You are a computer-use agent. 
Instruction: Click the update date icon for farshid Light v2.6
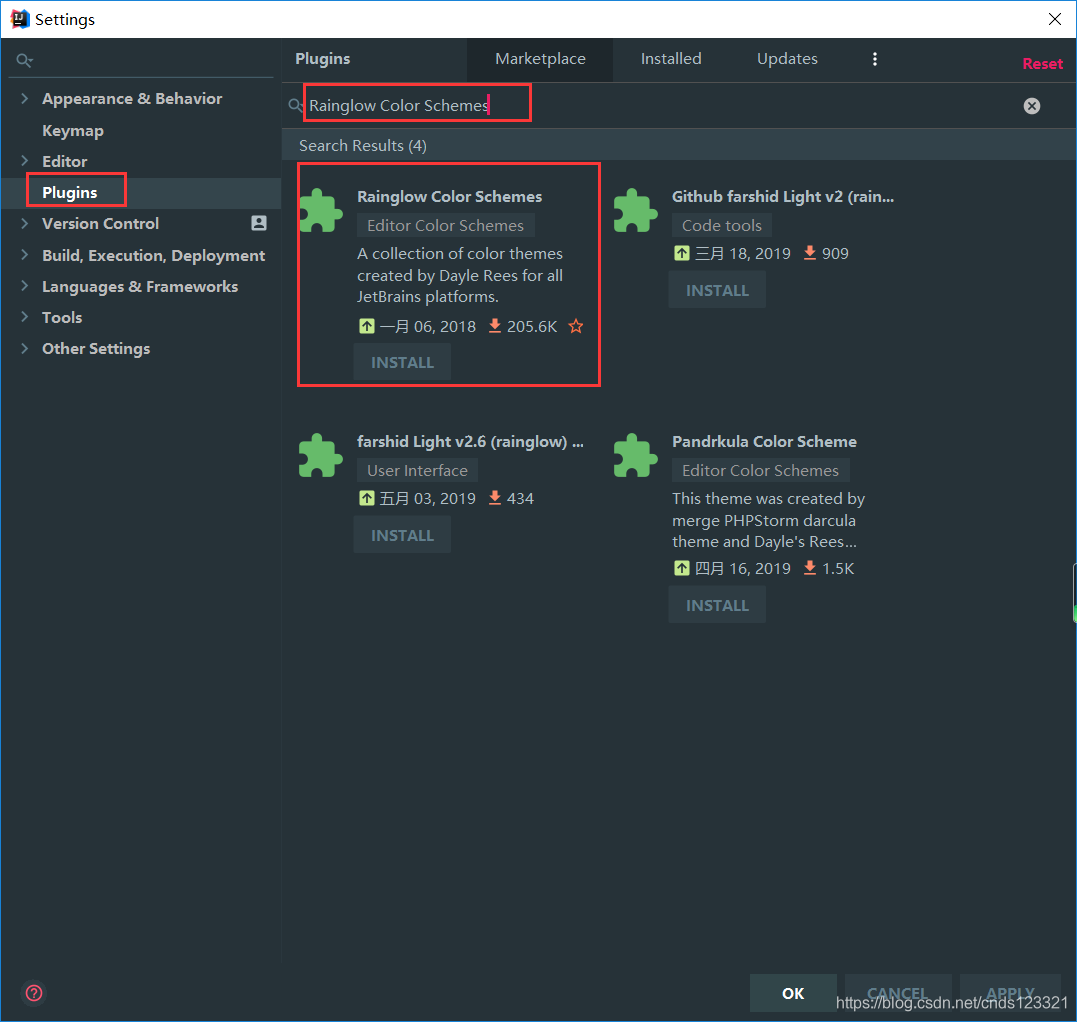367,498
